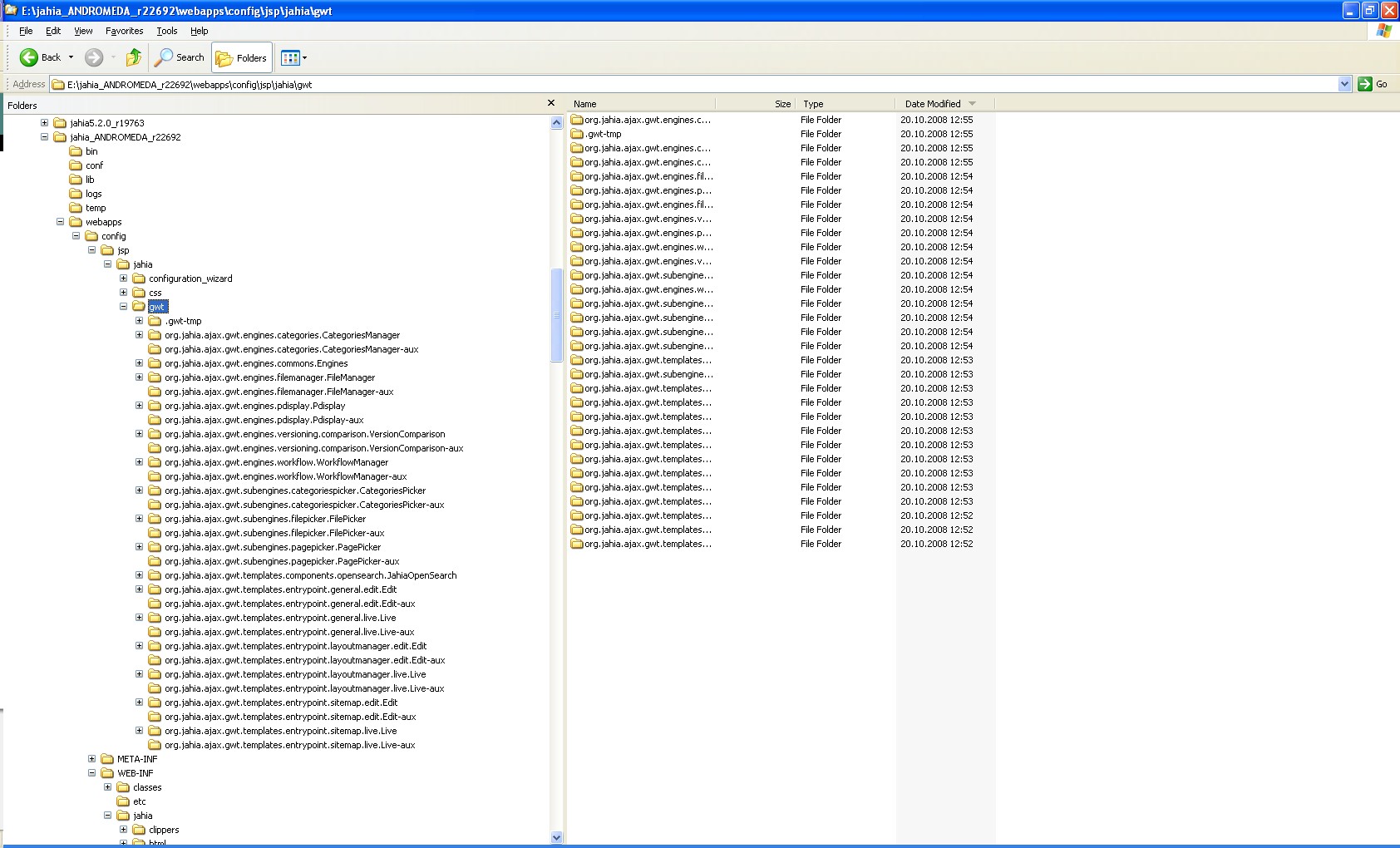Open the Favorites menu

tap(125, 31)
